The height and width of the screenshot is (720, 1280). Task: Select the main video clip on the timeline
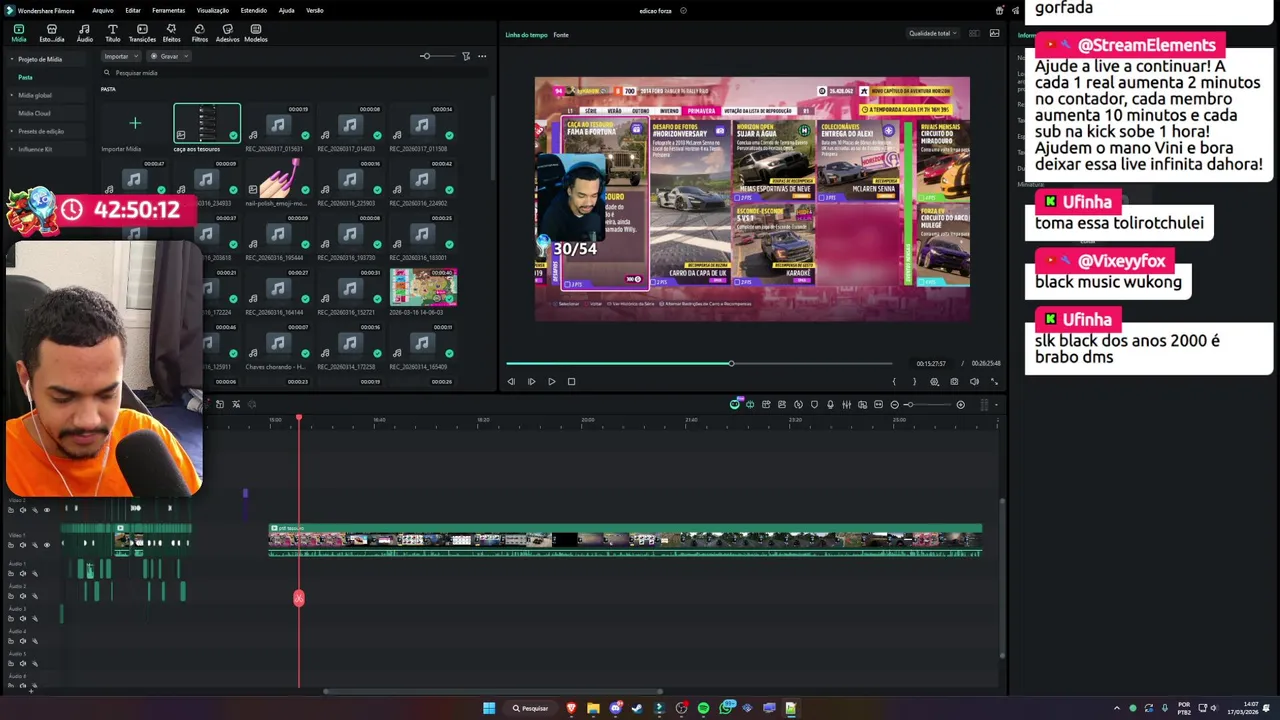pos(625,540)
